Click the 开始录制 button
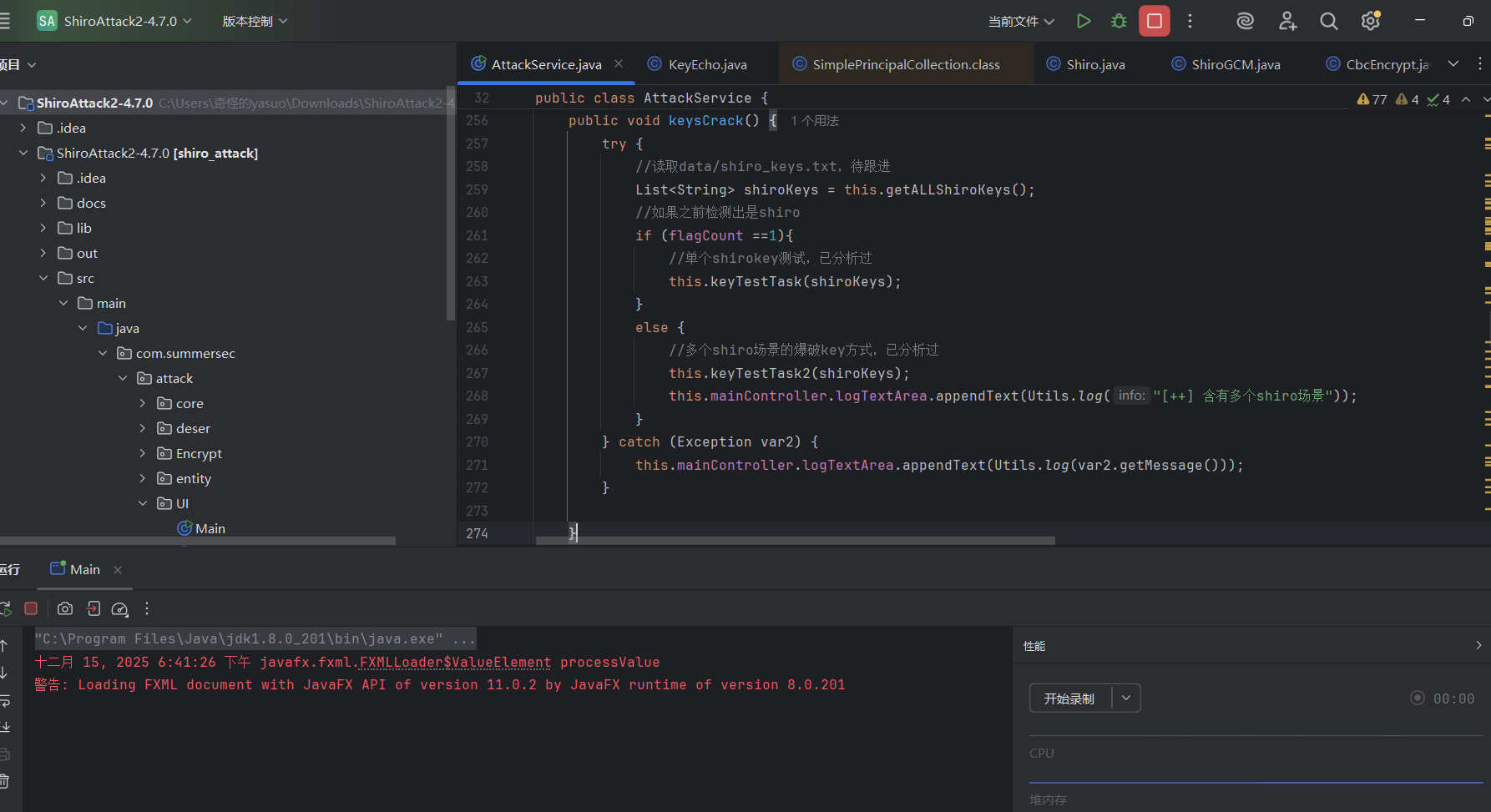The width and height of the screenshot is (1491, 812). click(1069, 698)
